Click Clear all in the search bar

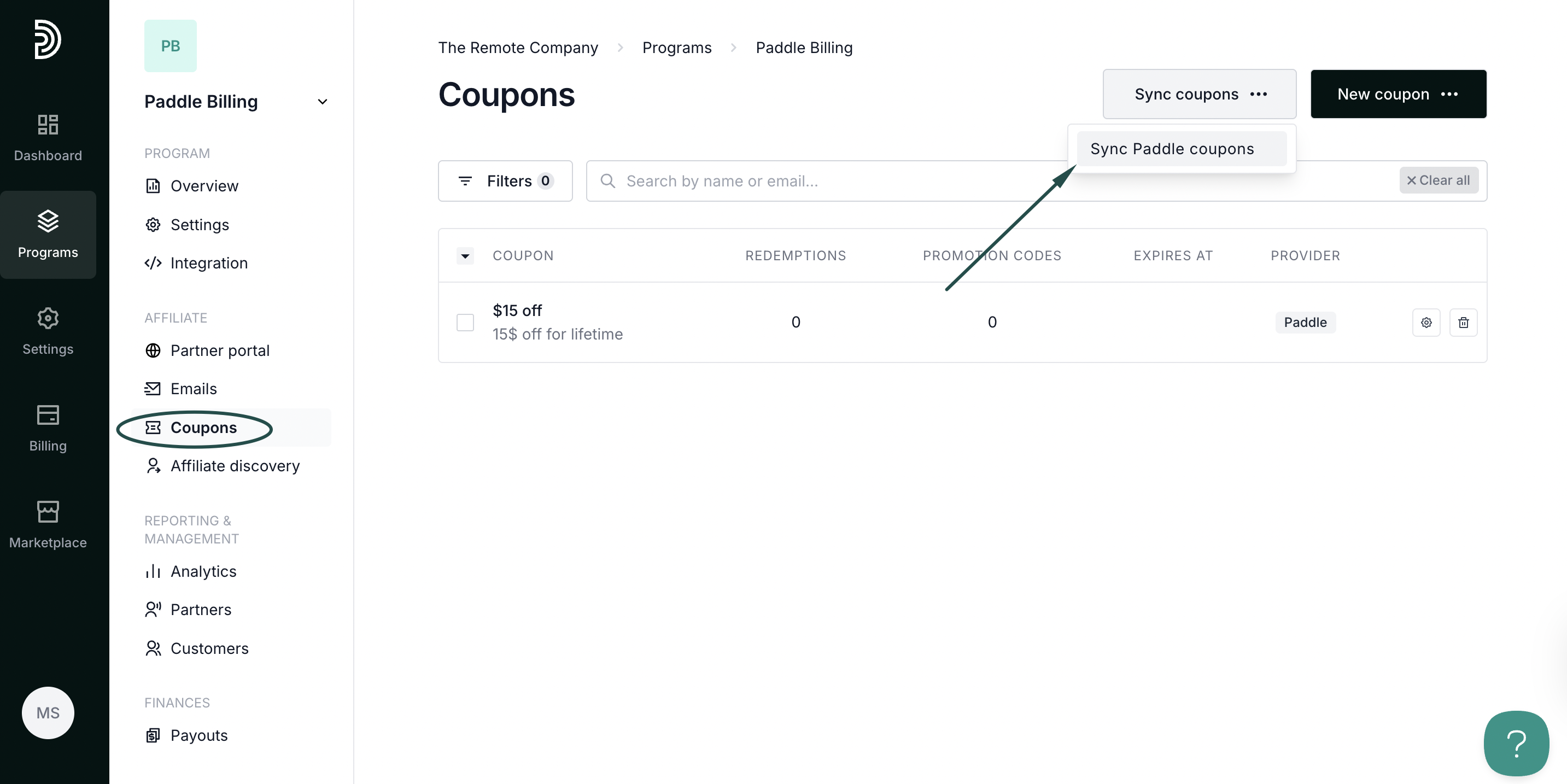point(1438,180)
